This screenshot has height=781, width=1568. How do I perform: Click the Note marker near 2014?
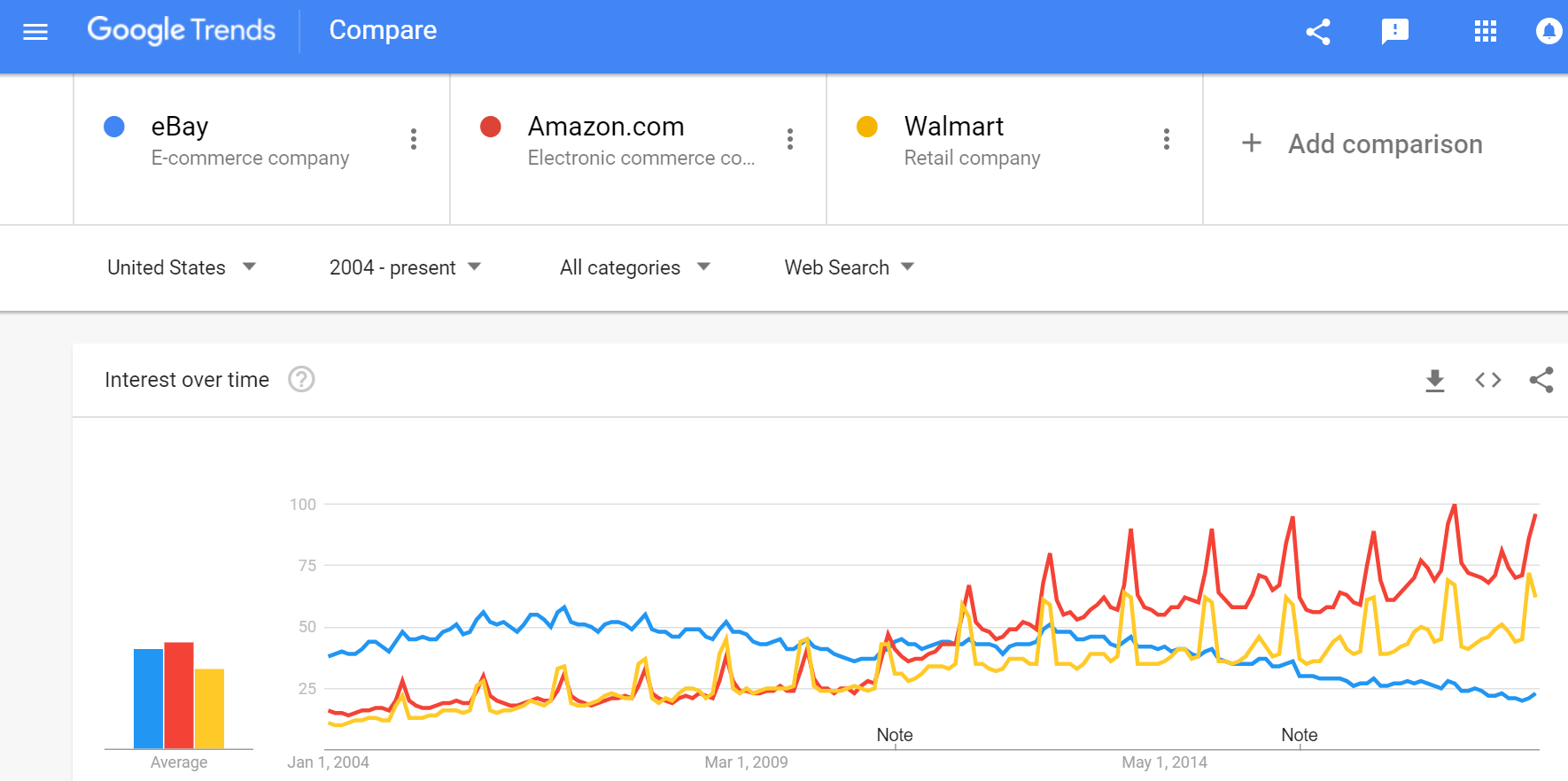(1300, 735)
